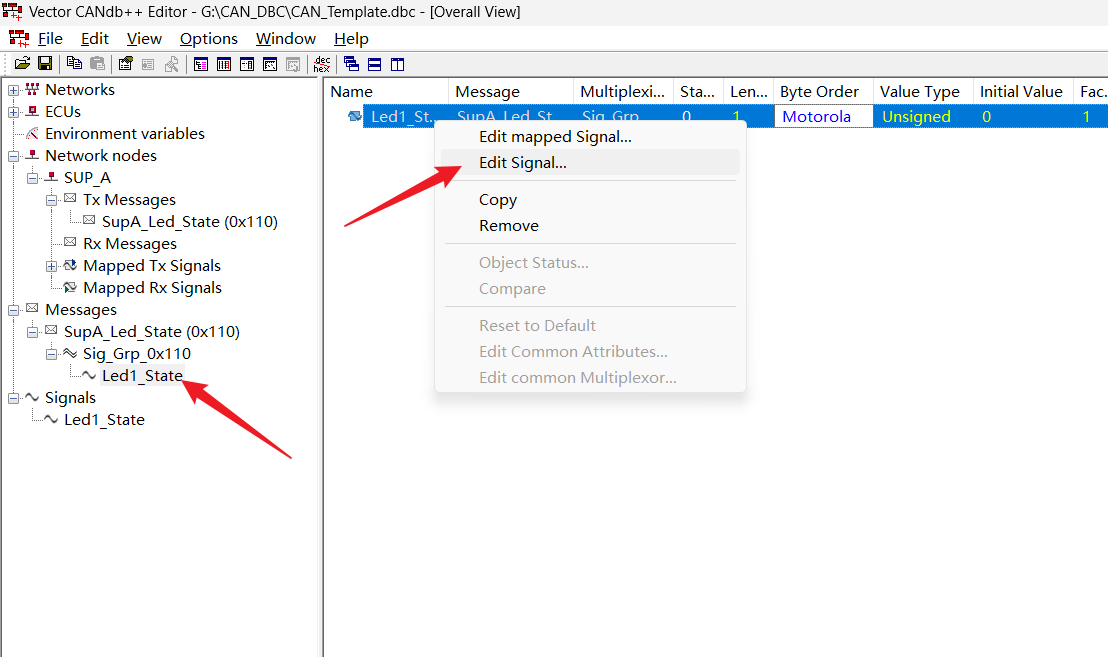Click the Multiplexi... column header
The height and width of the screenshot is (657, 1108).
(x=623, y=92)
